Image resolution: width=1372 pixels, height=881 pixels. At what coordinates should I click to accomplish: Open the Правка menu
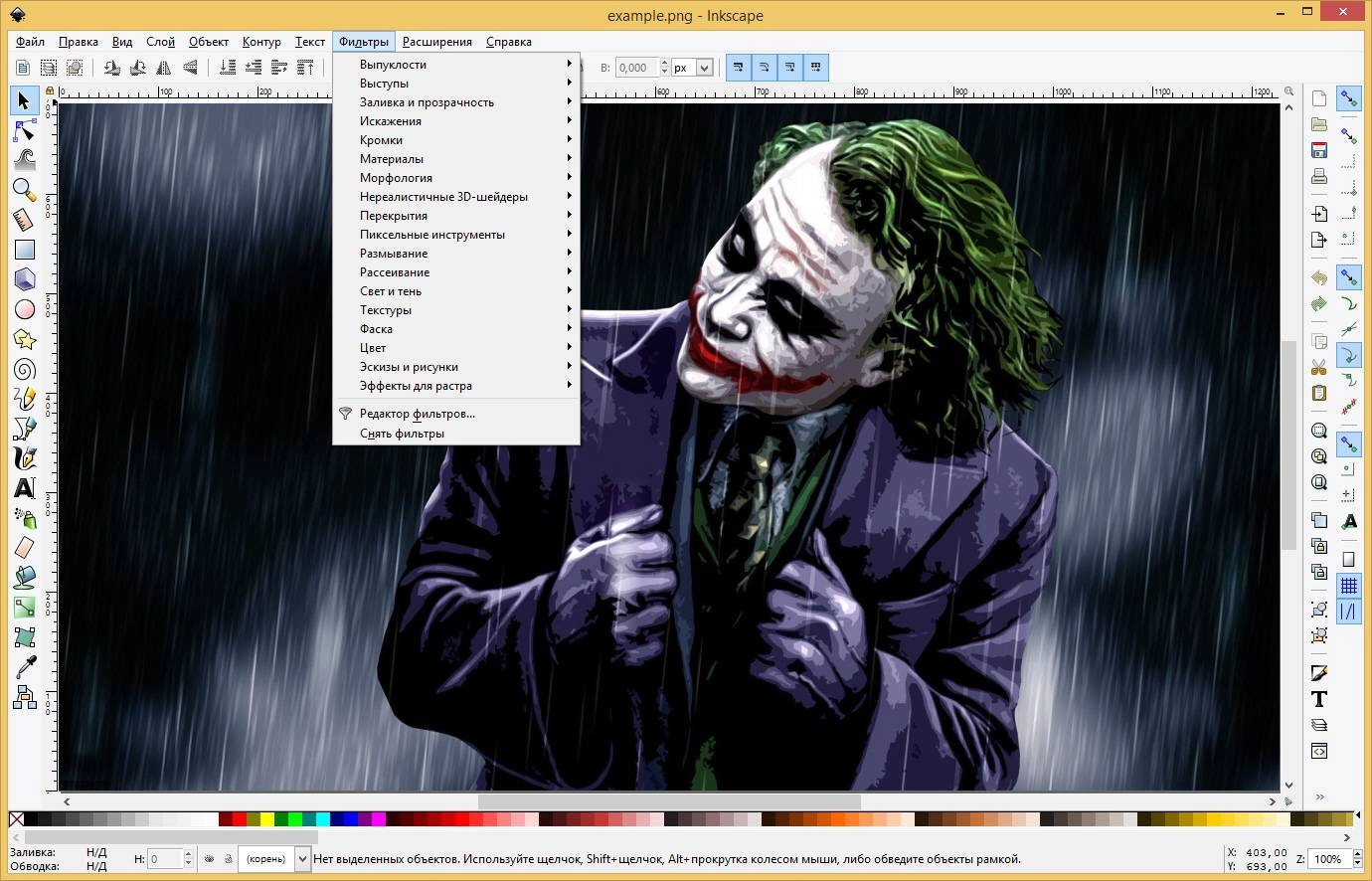(x=78, y=42)
